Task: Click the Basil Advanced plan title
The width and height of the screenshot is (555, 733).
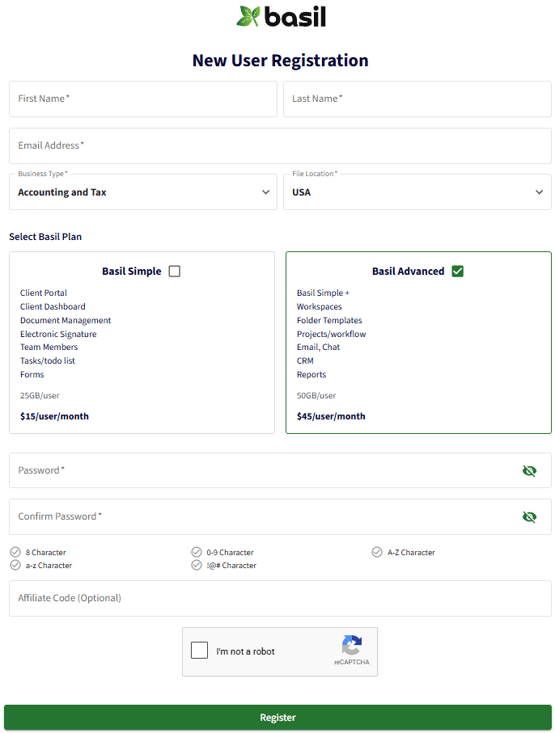Action: pos(408,271)
